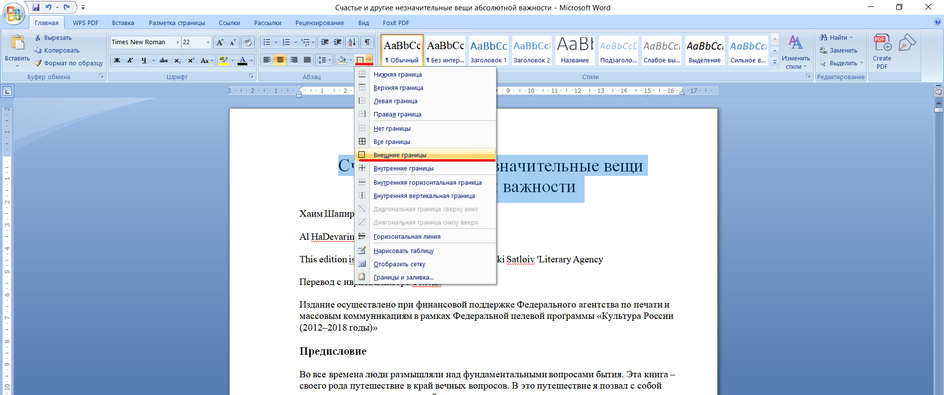944x395 pixels.
Task: Choose Верхняя граница from the borders menu
Action: click(425, 88)
